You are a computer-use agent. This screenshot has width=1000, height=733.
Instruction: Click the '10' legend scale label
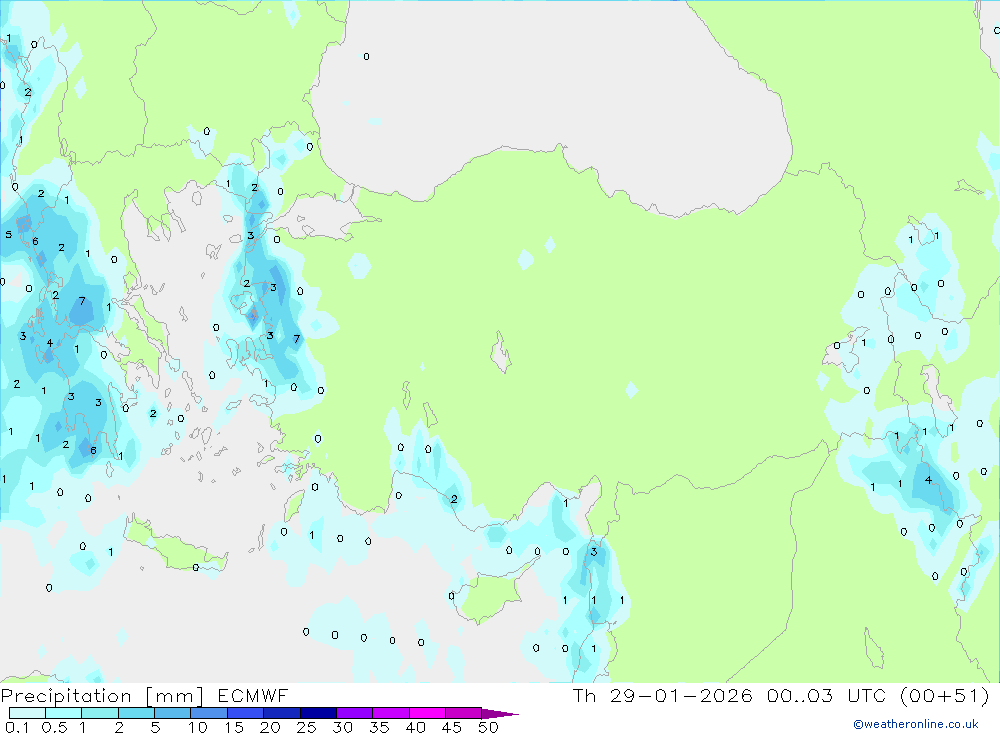click(198, 727)
